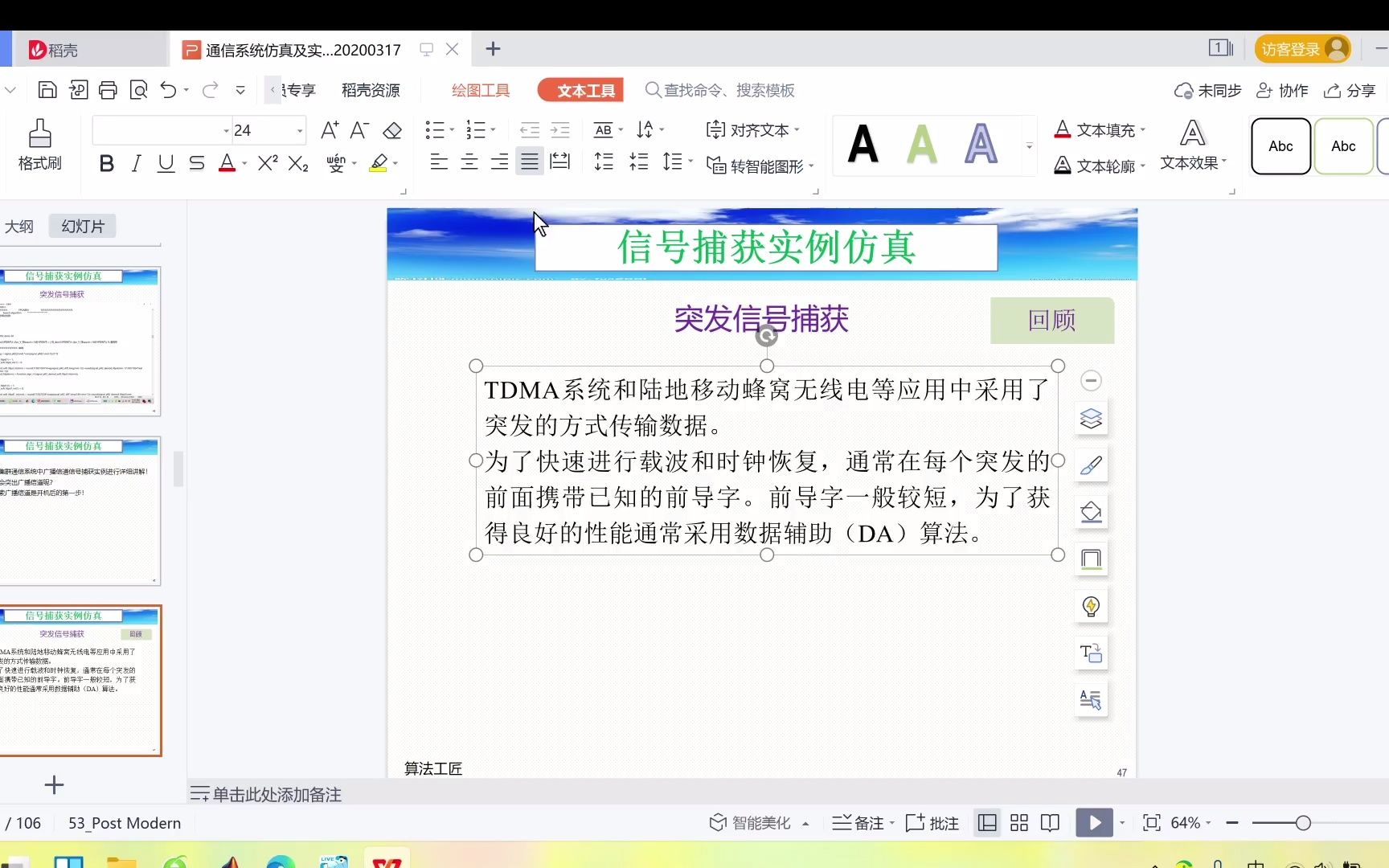The width and height of the screenshot is (1389, 868).
Task: Select the Format Painter (格式刷) tool
Action: pyautogui.click(x=39, y=145)
